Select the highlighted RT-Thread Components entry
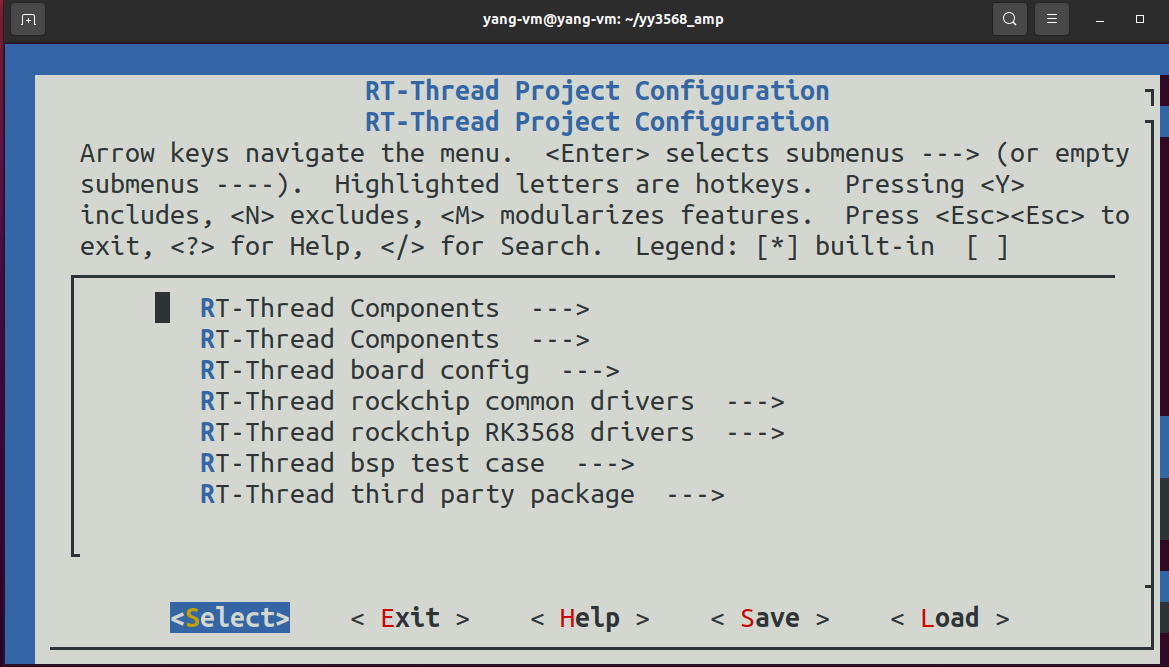 (349, 308)
